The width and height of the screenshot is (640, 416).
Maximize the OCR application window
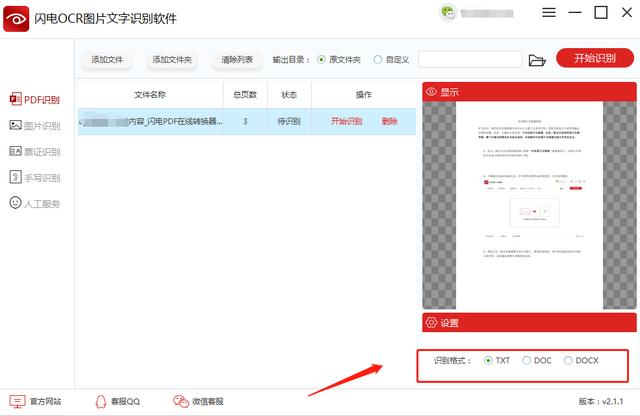tap(600, 13)
